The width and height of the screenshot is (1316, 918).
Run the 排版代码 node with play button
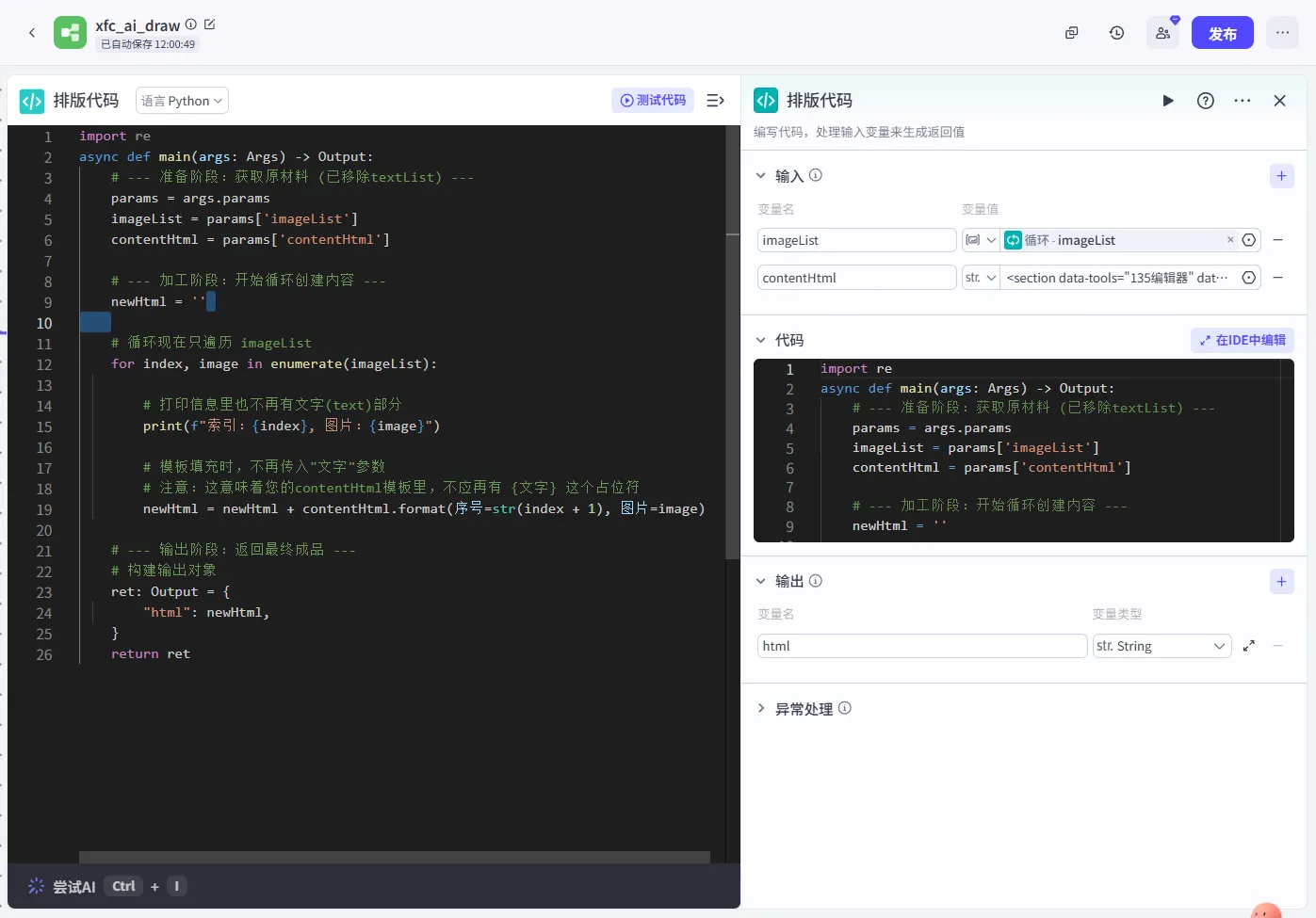(1168, 101)
